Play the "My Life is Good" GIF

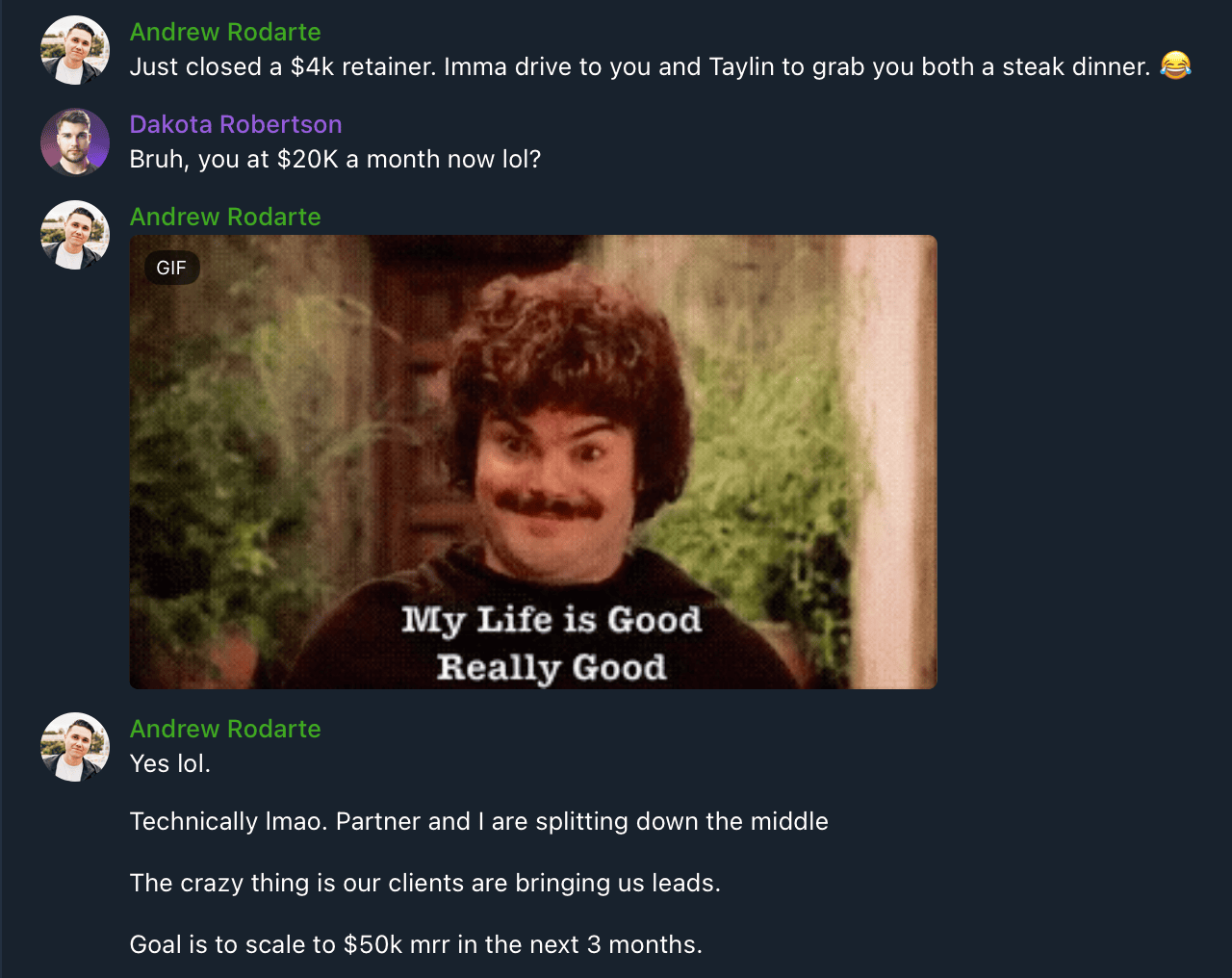[533, 462]
